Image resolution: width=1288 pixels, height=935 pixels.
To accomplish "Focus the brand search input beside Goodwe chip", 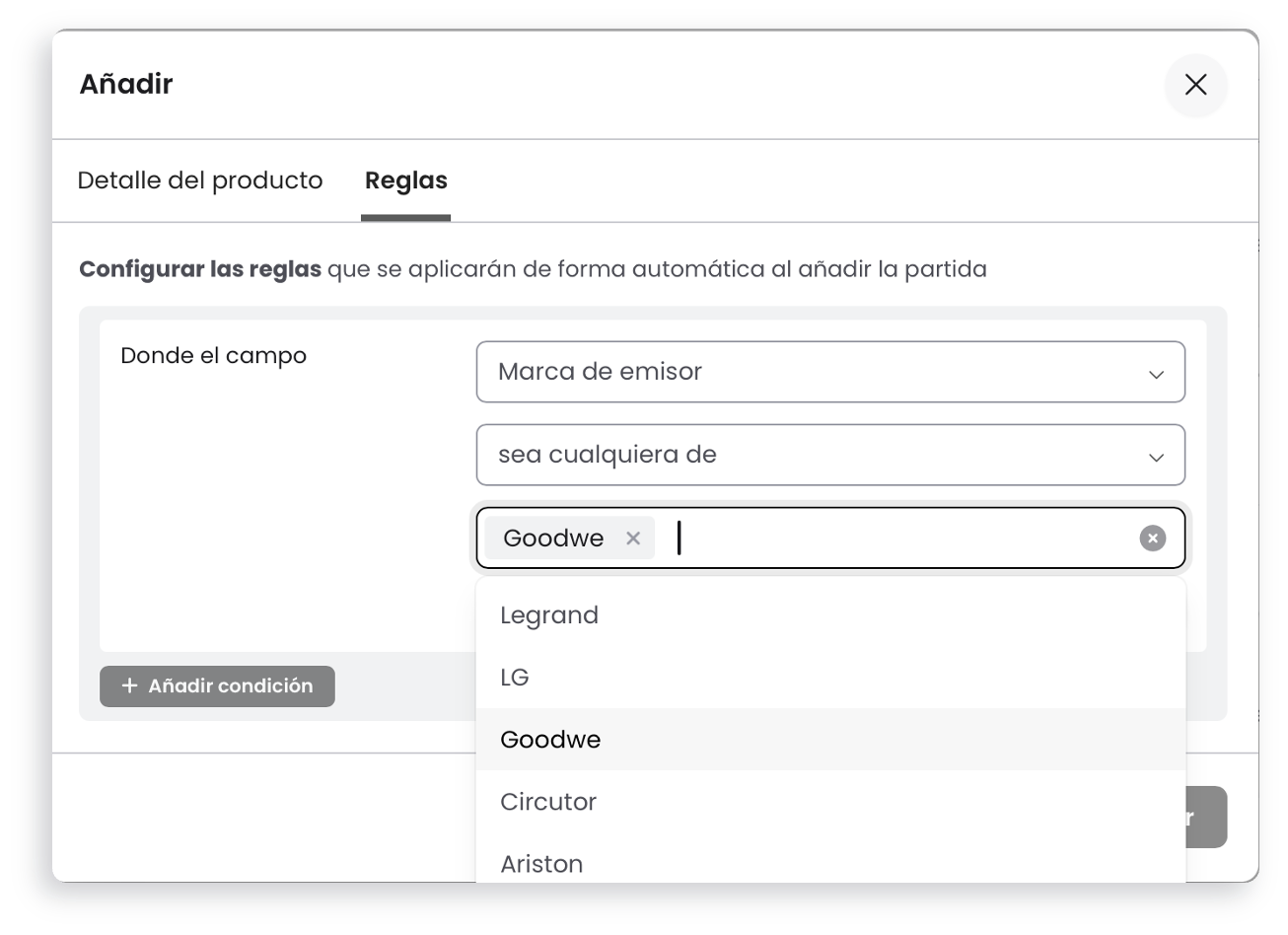I will pos(897,539).
